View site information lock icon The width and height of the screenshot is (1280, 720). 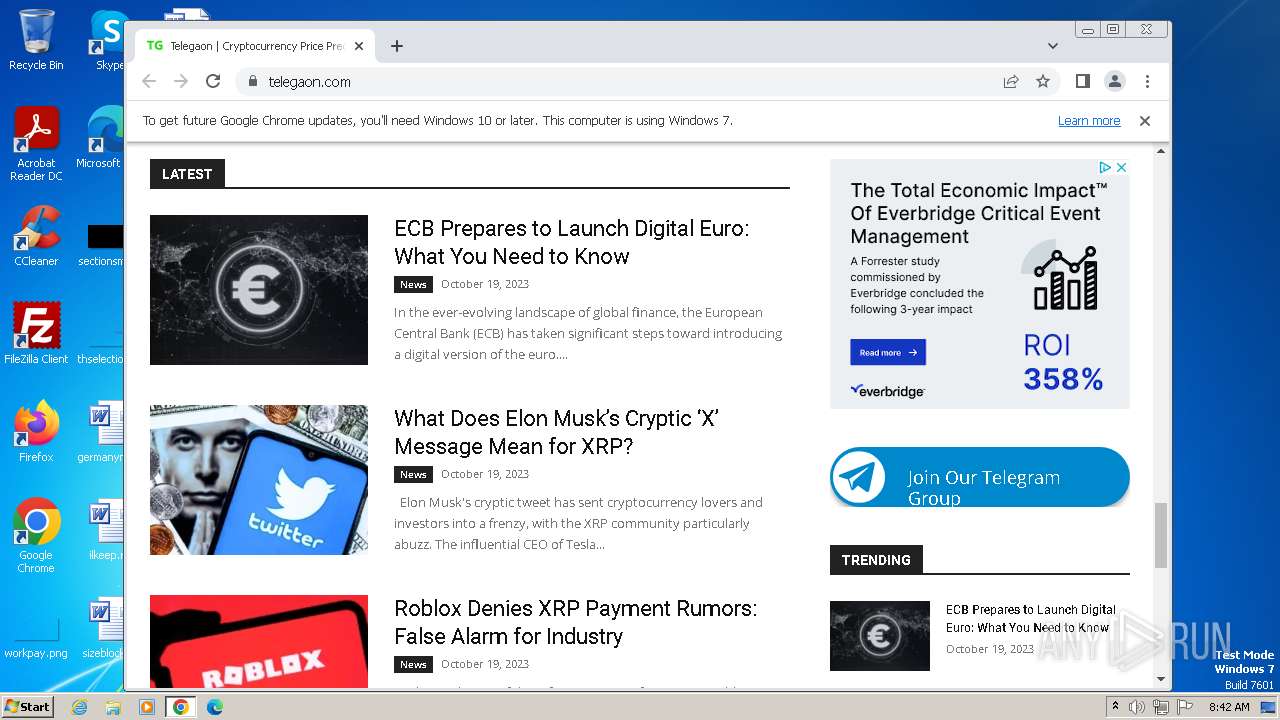tap(252, 81)
